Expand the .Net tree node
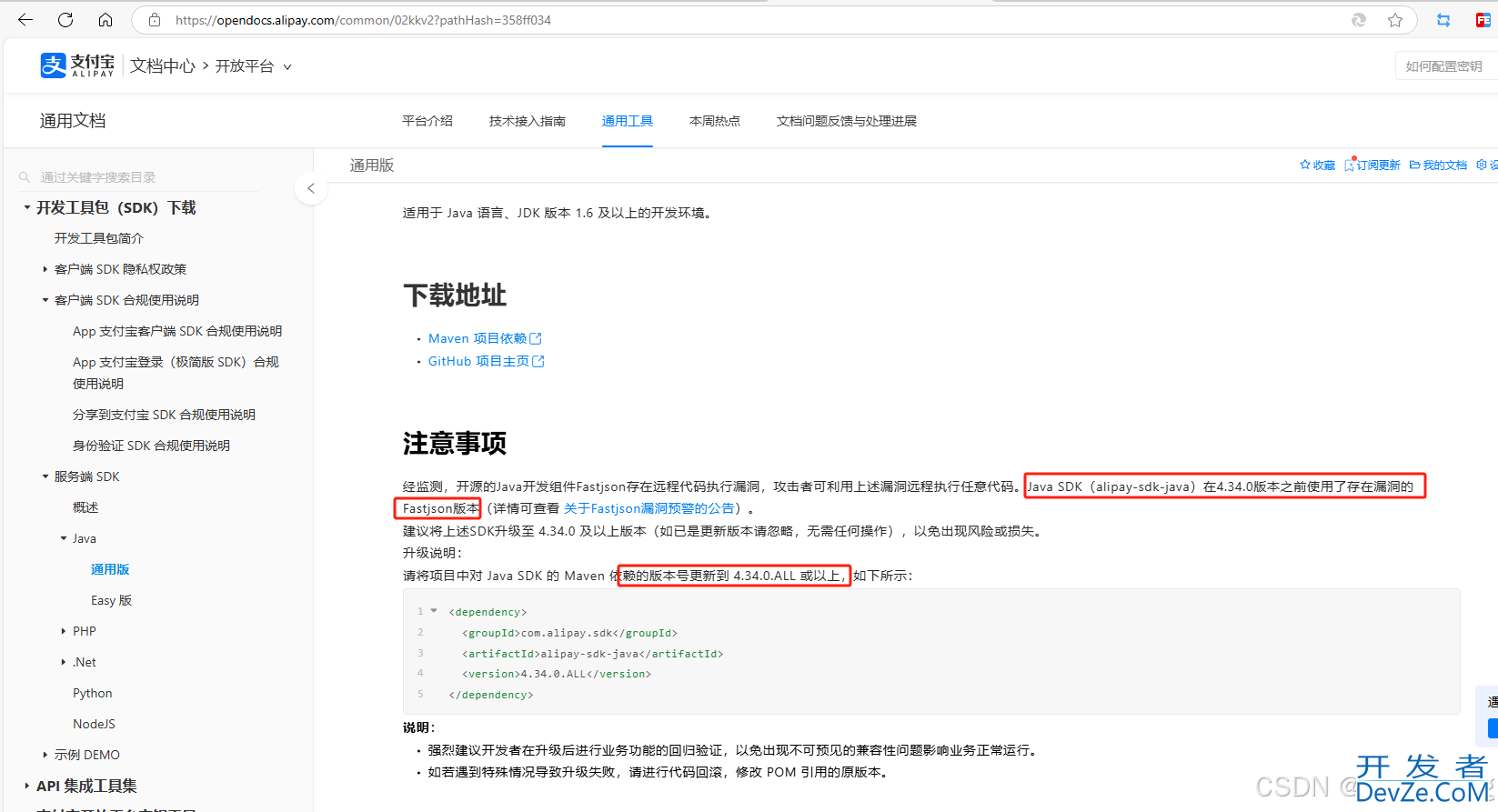1498x812 pixels. click(x=64, y=662)
